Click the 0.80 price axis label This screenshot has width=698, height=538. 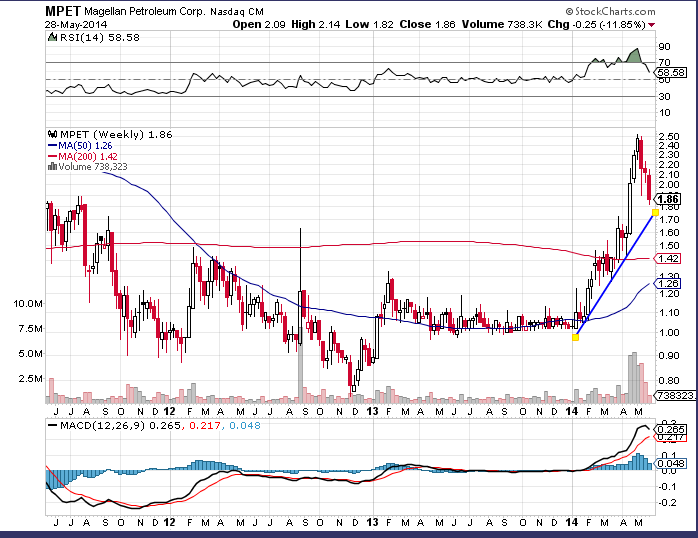click(x=669, y=380)
